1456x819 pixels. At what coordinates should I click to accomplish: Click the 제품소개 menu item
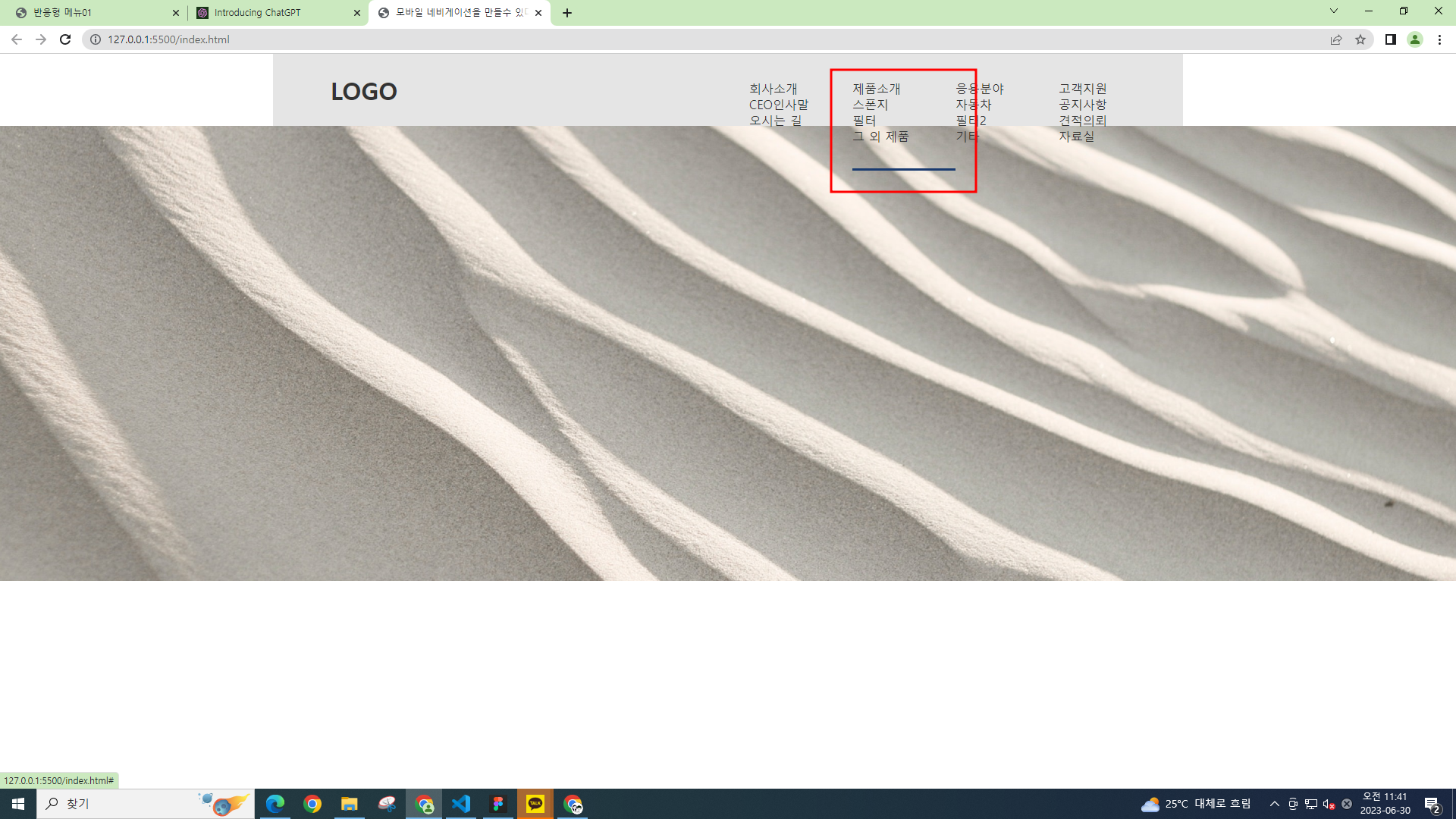(x=877, y=89)
